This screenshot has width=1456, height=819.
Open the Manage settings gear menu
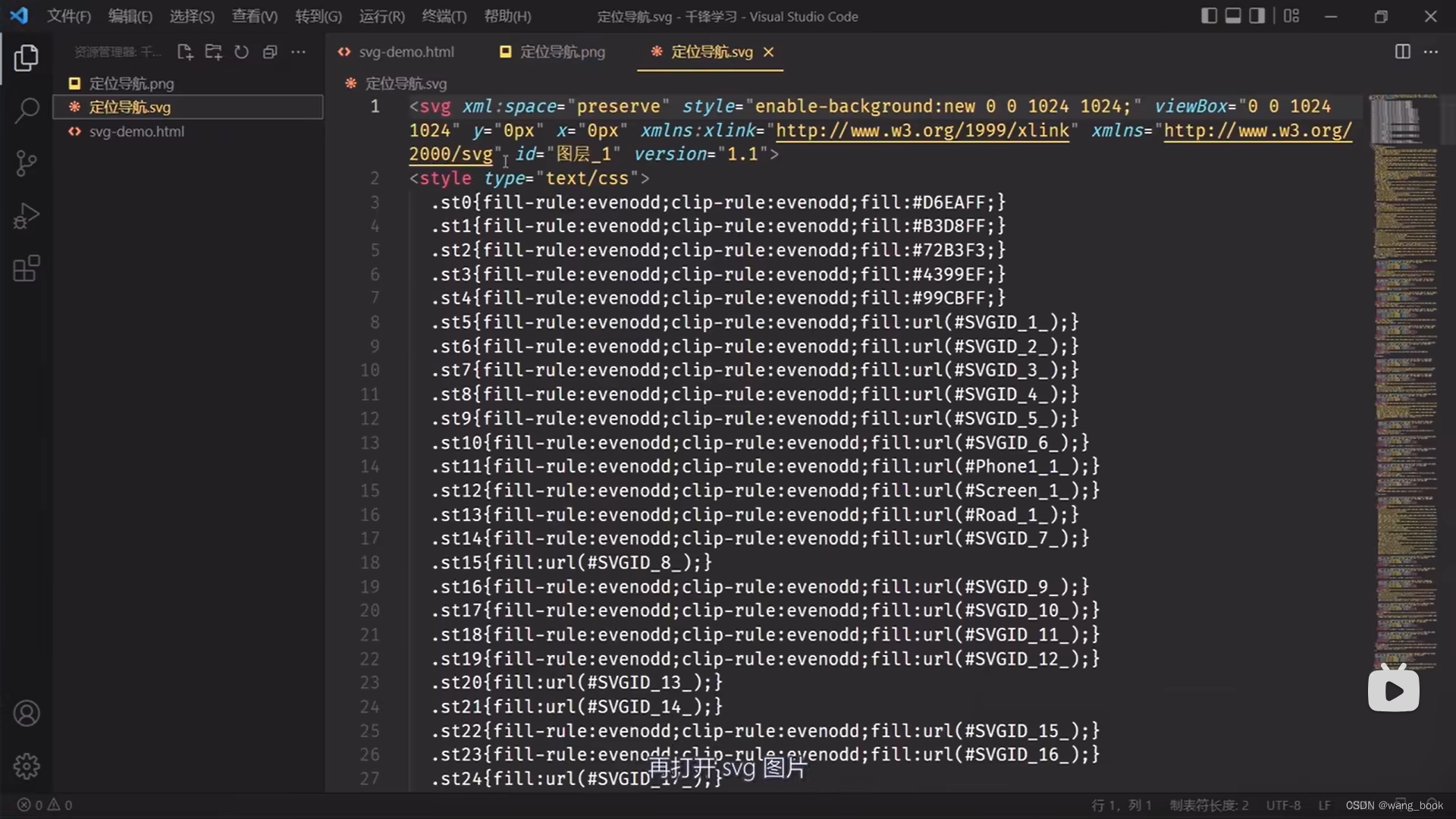[x=26, y=766]
